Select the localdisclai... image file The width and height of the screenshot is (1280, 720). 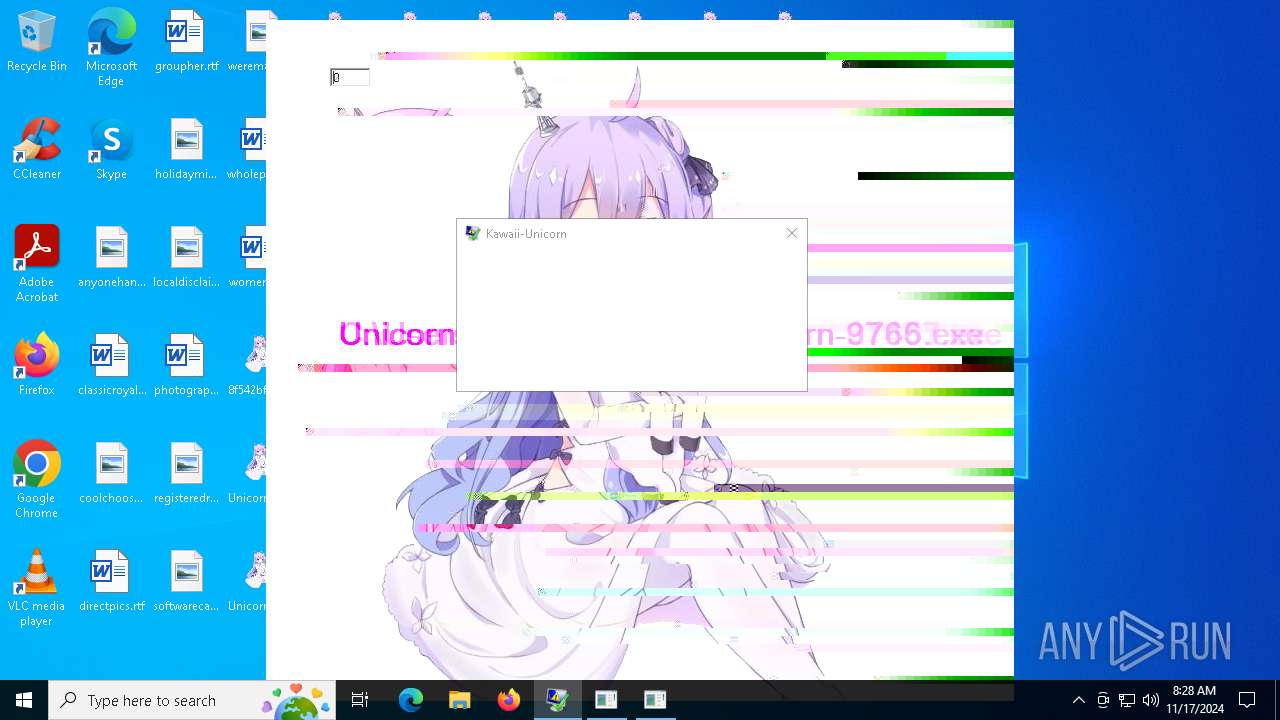[186, 257]
